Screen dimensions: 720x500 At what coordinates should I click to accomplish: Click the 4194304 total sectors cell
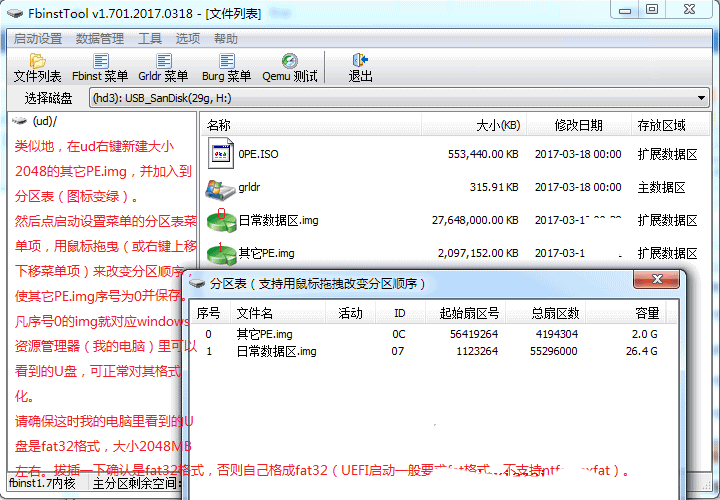coord(557,334)
